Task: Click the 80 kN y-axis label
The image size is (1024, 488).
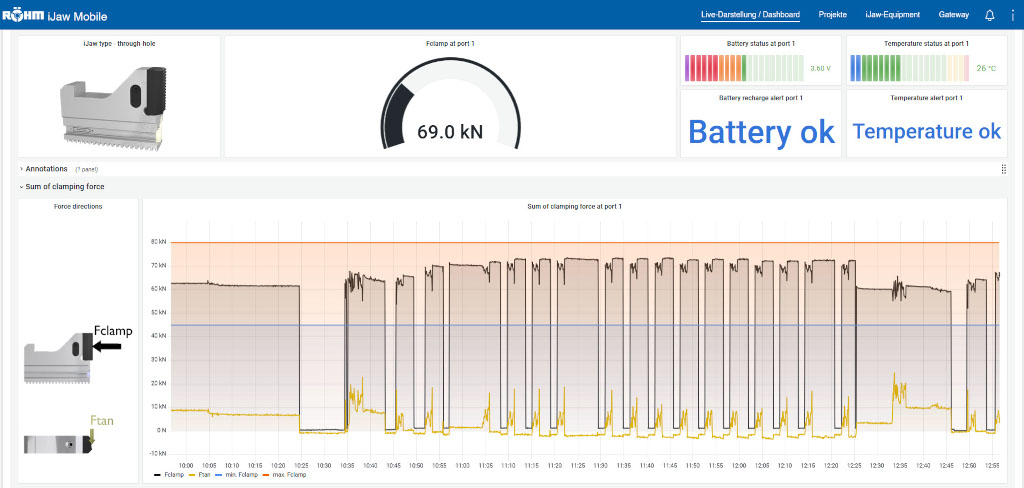Action: [x=159, y=242]
